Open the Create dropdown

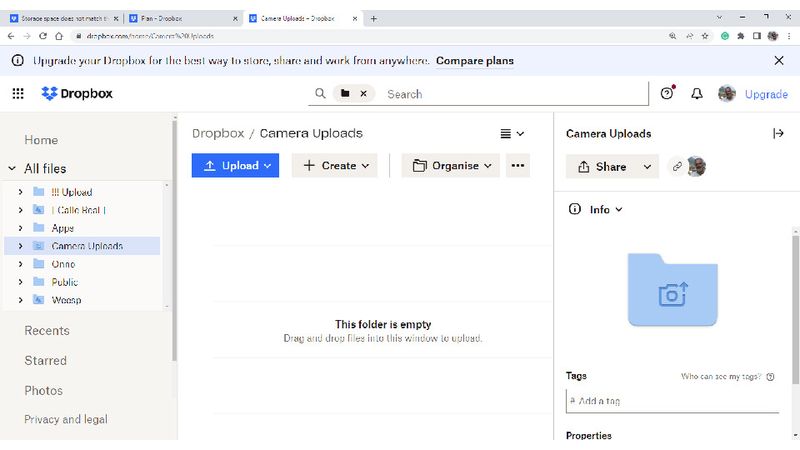click(335, 165)
